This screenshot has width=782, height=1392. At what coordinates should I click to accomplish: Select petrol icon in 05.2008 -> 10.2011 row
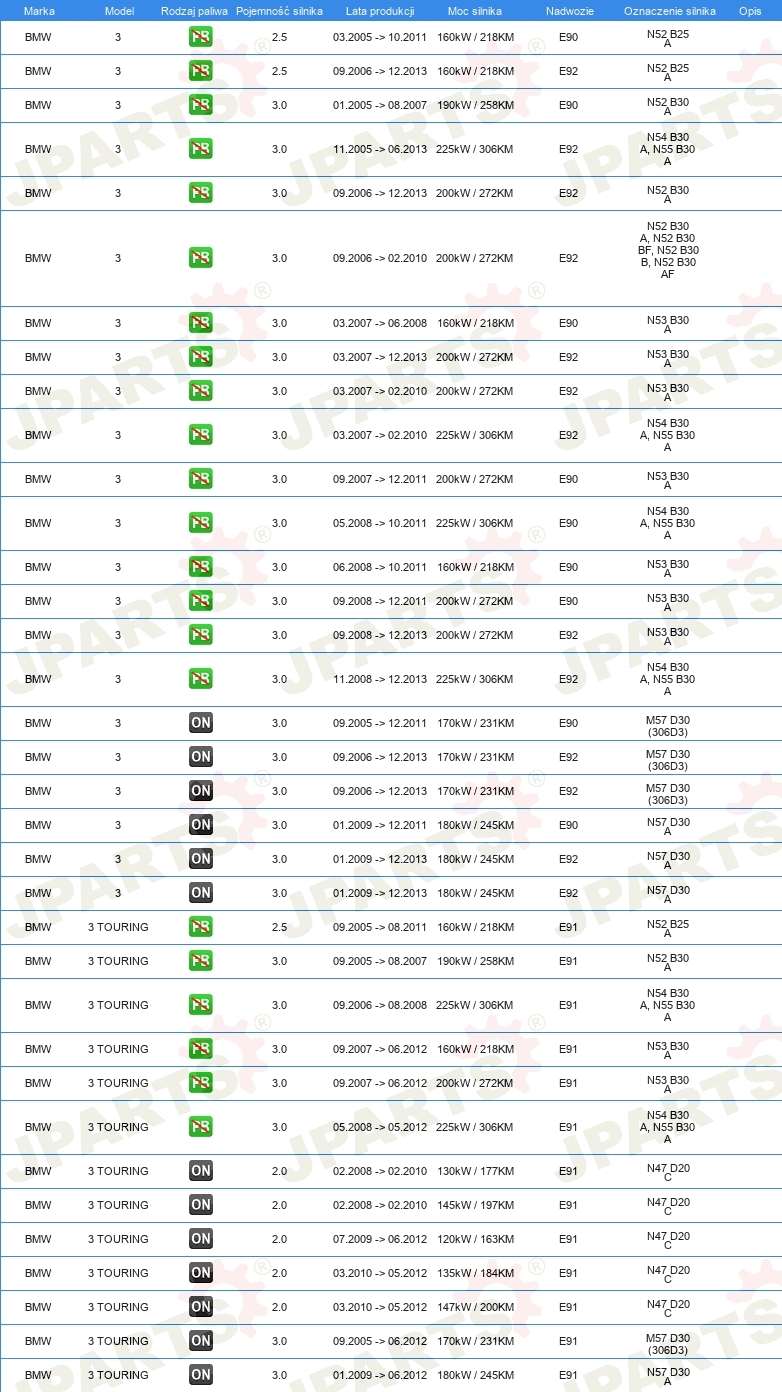201,524
